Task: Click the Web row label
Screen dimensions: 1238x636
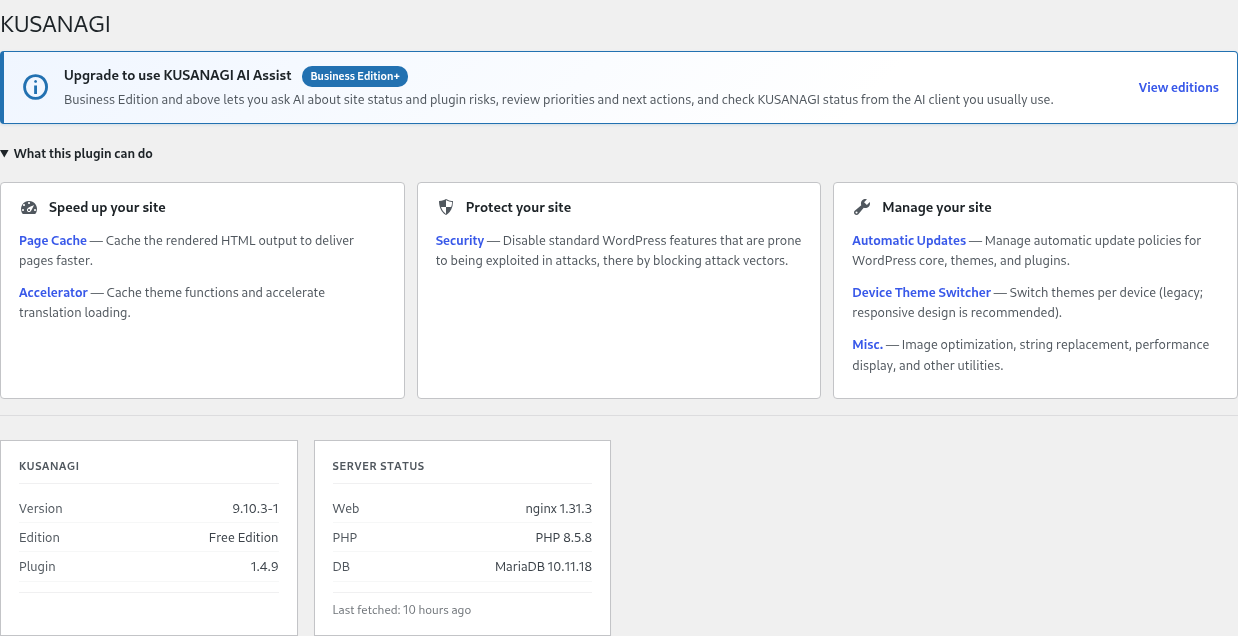Action: point(345,509)
